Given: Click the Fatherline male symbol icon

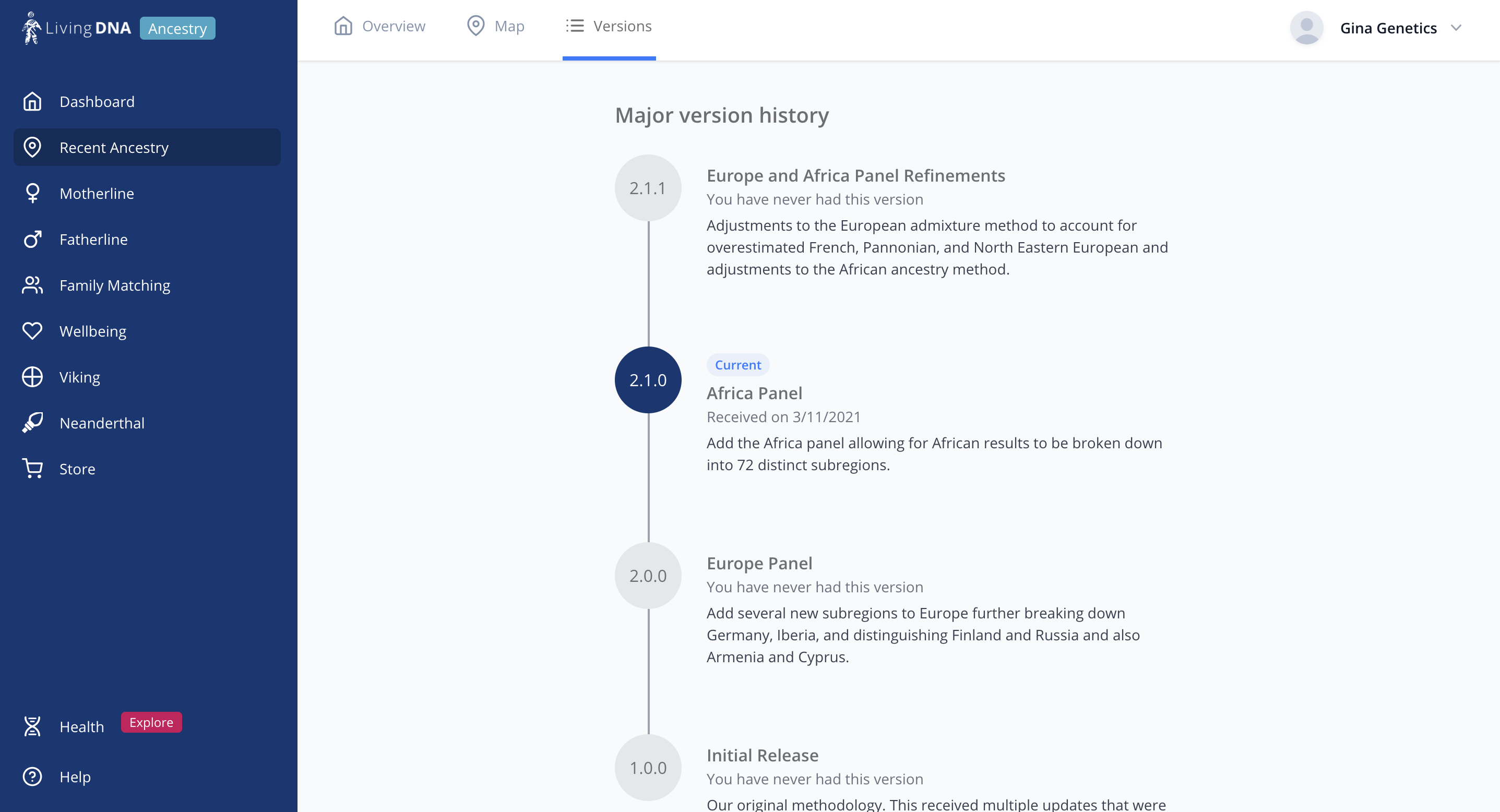Looking at the screenshot, I should [x=32, y=239].
